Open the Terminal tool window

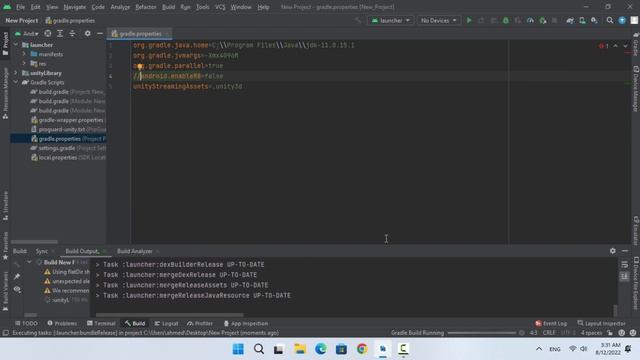pos(101,323)
